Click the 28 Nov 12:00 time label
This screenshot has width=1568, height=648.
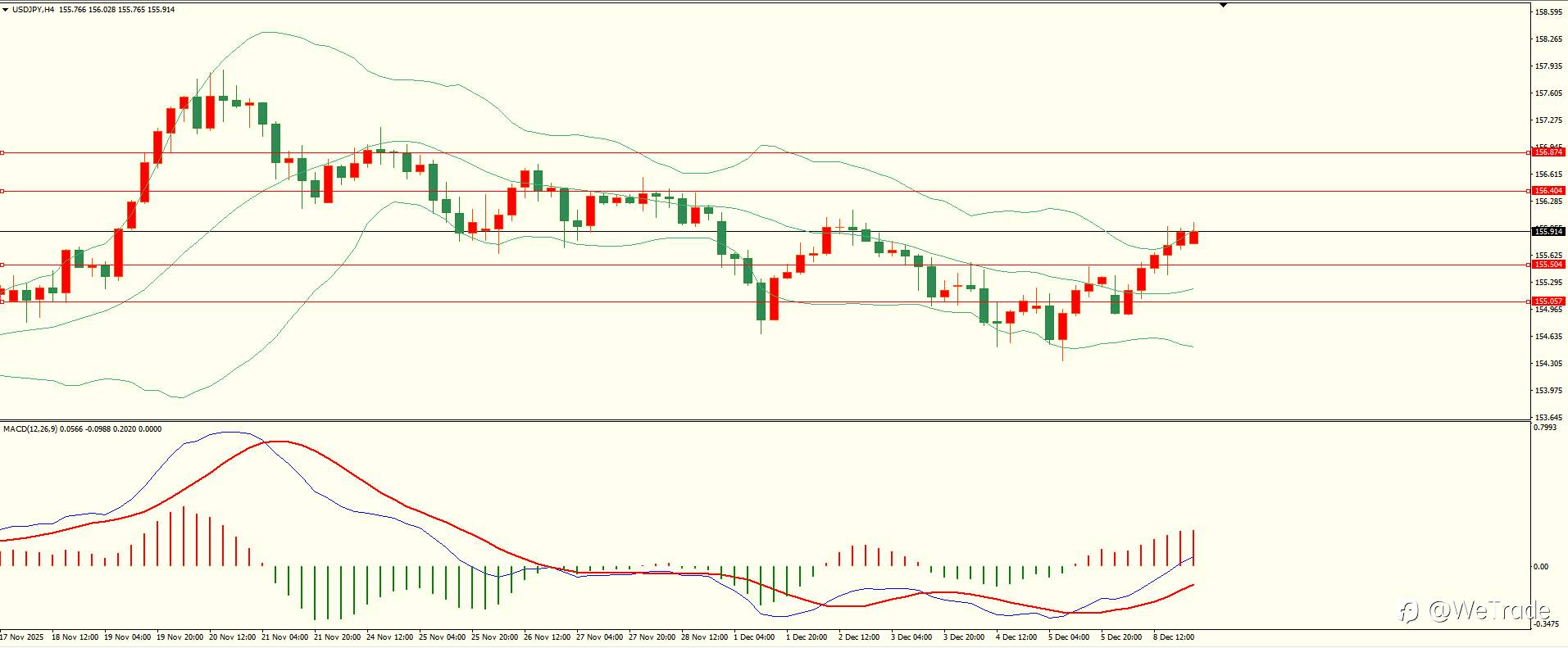(705, 637)
